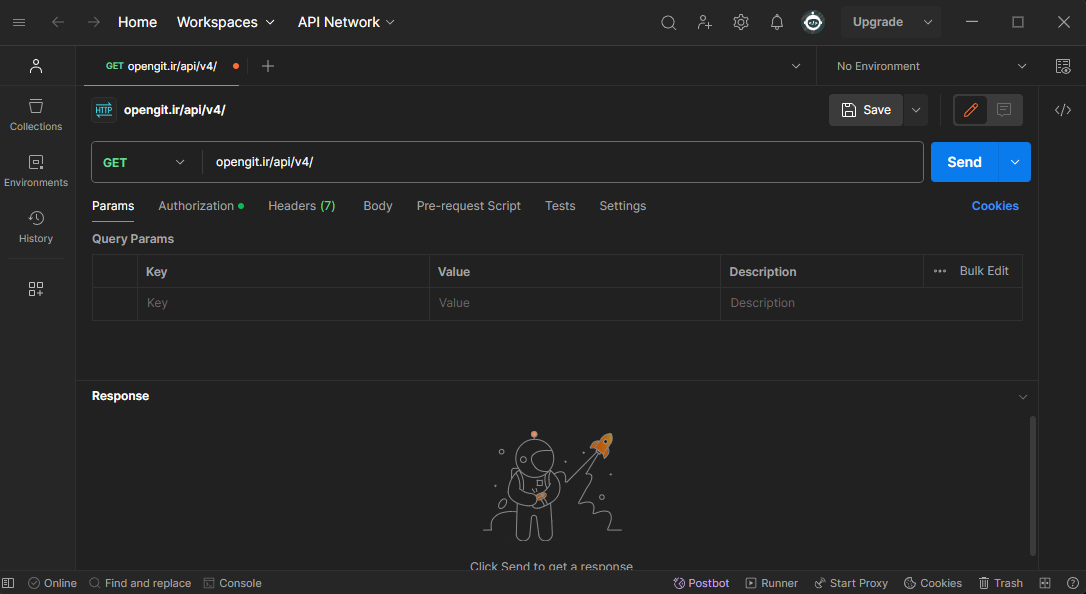Open the Environments sidebar panel
The height and width of the screenshot is (594, 1086).
coord(36,170)
